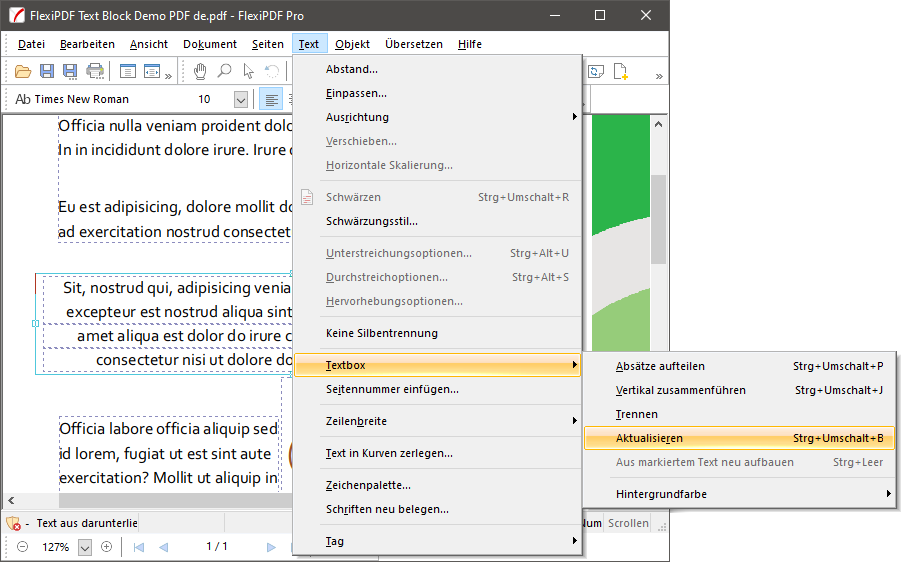Screen dimensions: 901x562
Task: Click the FlexiPDF app icon in title bar
Action: tap(17, 16)
